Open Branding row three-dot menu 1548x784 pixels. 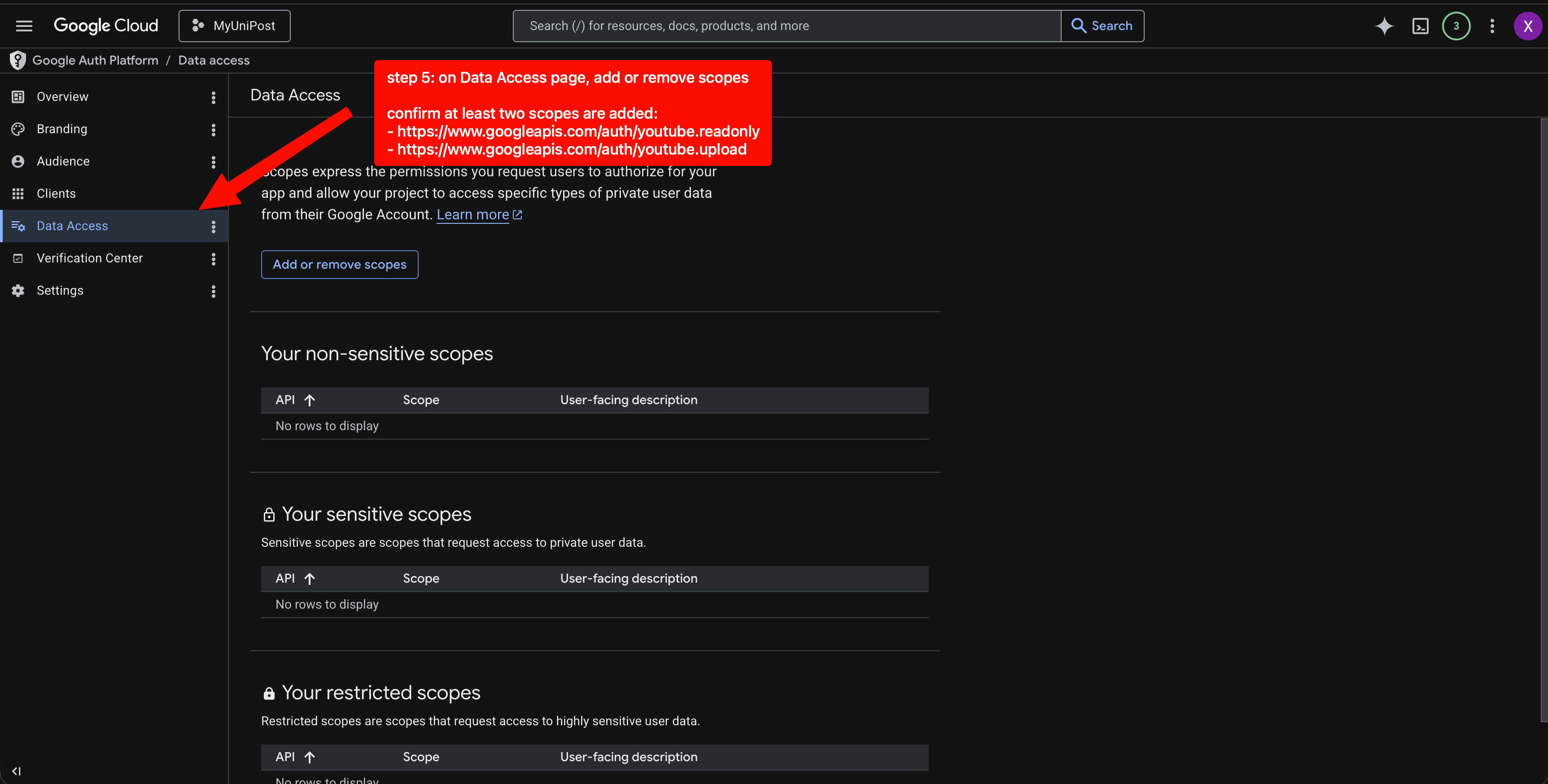[x=213, y=130]
